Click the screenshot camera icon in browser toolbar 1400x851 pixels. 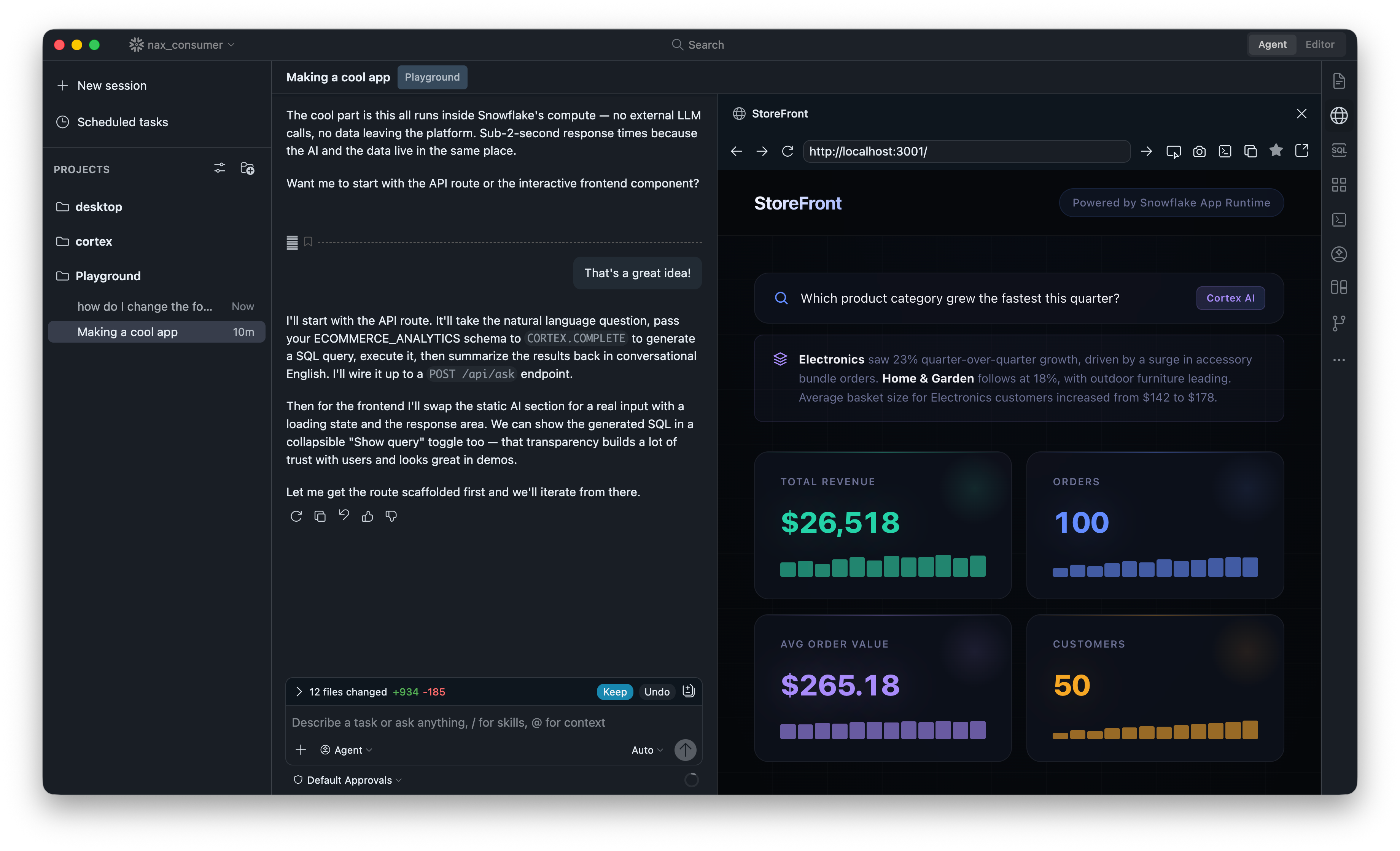tap(1199, 151)
